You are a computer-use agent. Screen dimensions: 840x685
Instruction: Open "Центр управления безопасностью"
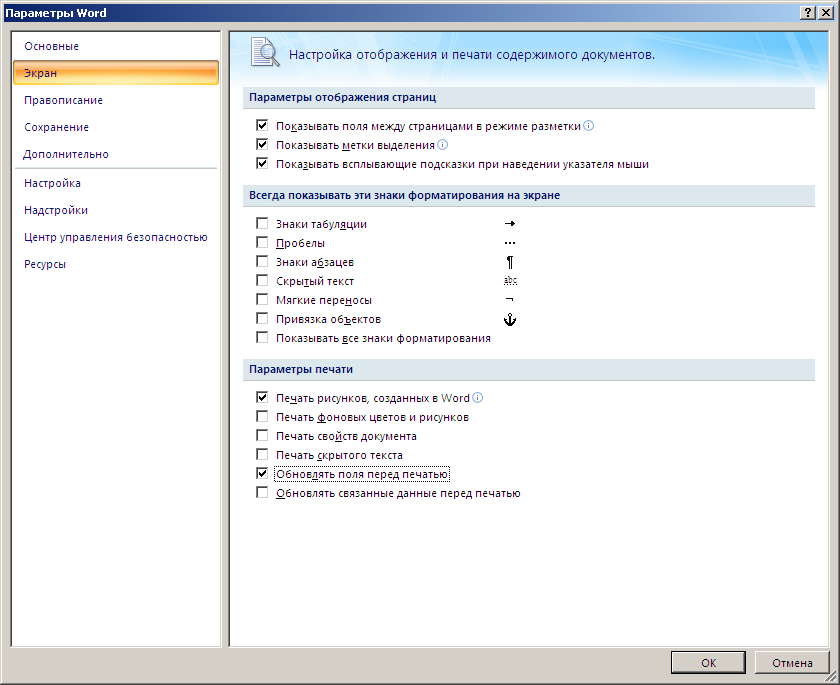pyautogui.click(x=116, y=237)
